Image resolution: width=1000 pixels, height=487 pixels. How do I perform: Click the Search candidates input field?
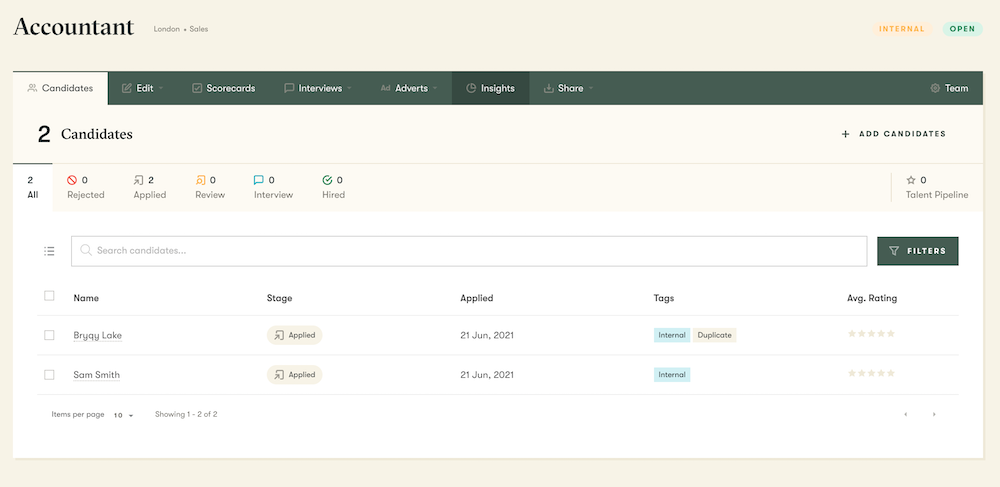click(470, 251)
